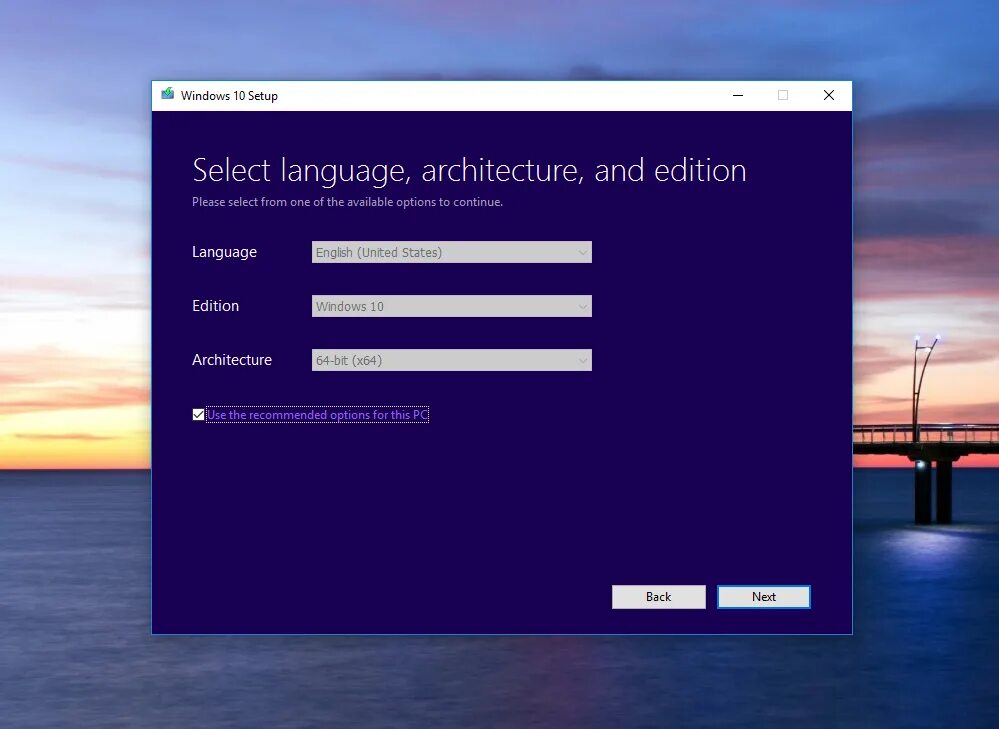
Task: Minimize the Windows 10 Setup window
Action: 738,96
